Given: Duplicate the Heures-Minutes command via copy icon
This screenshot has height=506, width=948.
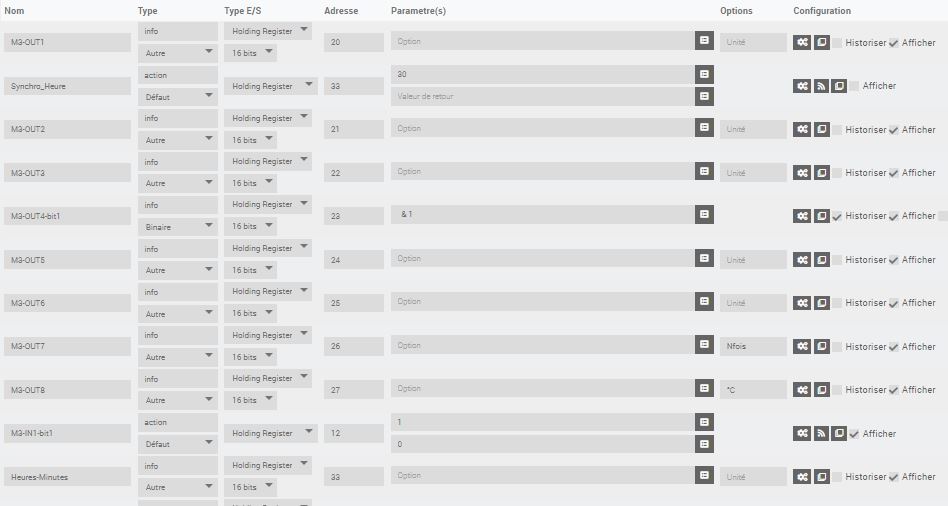Looking at the screenshot, I should pyautogui.click(x=822, y=476).
